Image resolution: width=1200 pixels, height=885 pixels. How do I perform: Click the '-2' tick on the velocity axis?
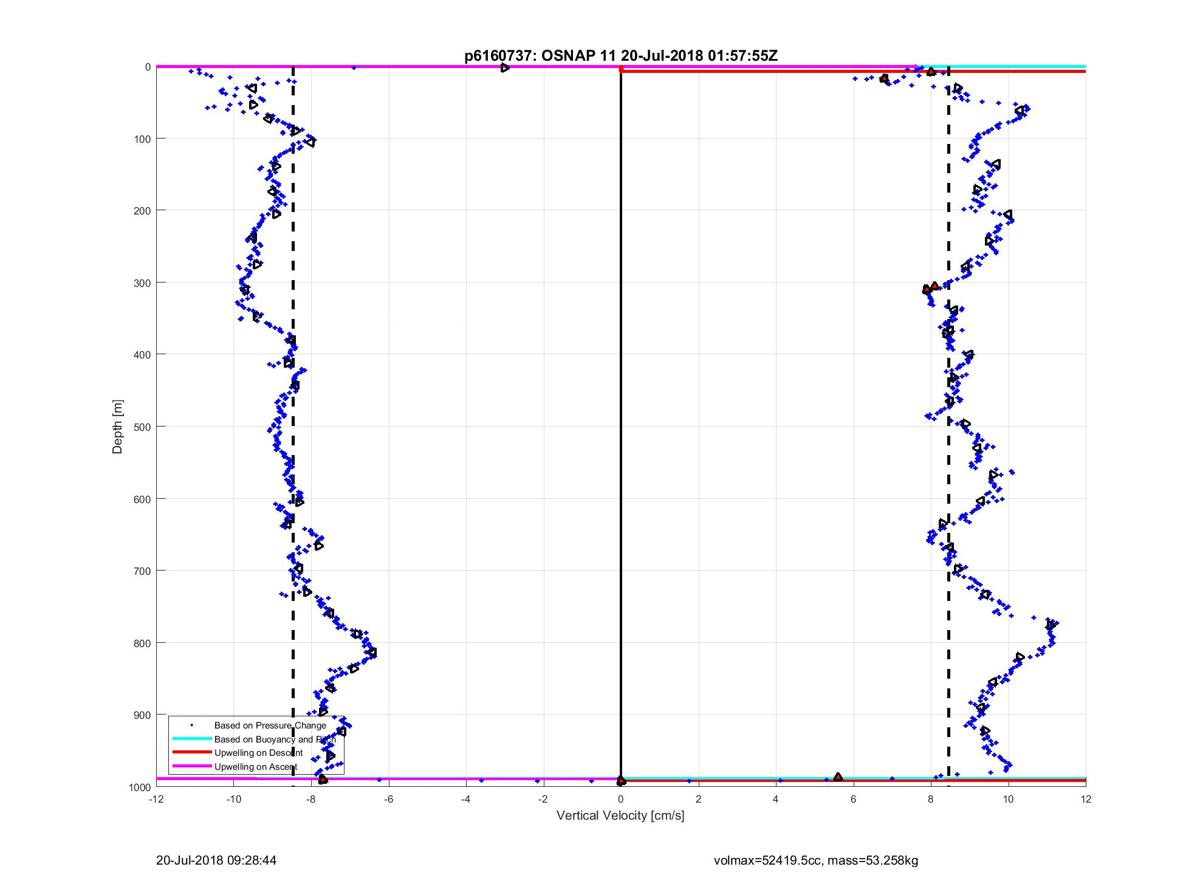coord(543,799)
